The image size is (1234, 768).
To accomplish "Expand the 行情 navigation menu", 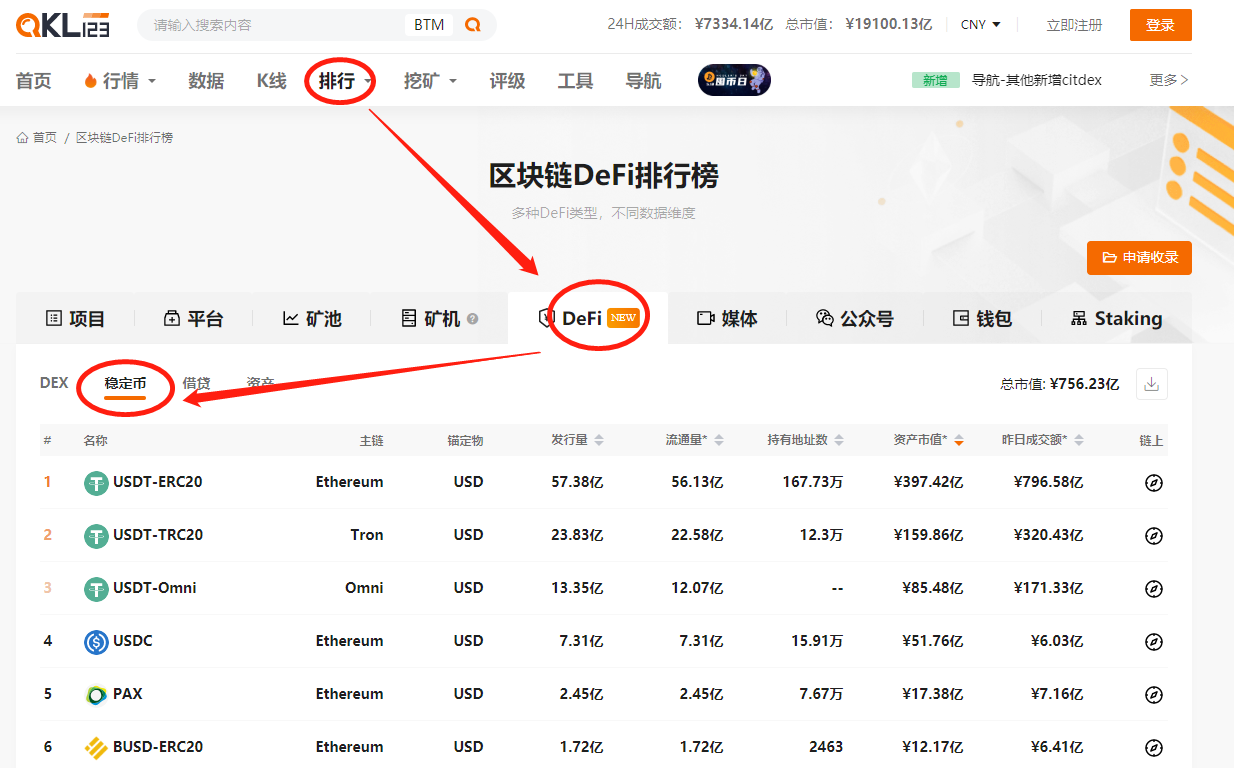I will tap(120, 81).
